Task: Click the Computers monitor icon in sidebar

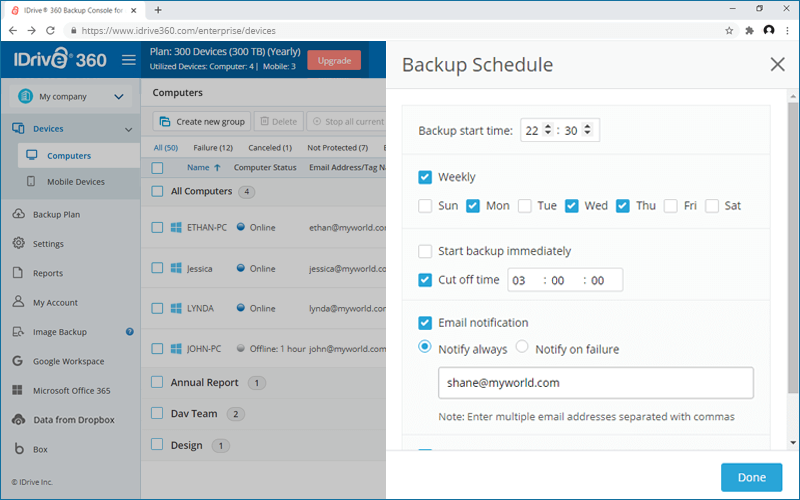Action: click(32, 155)
